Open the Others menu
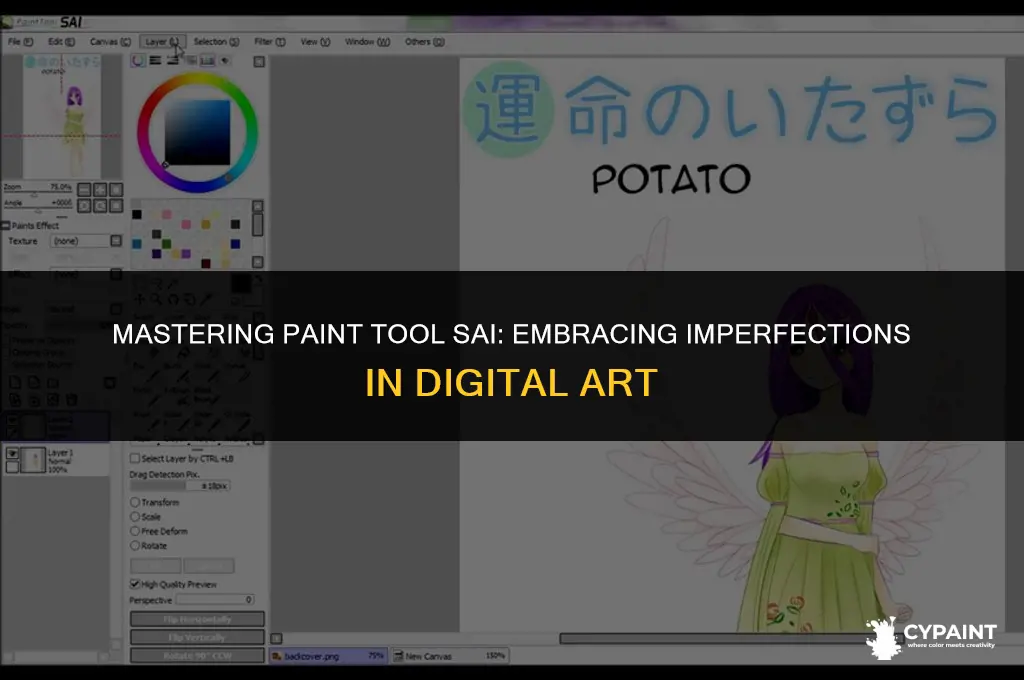 tap(424, 42)
